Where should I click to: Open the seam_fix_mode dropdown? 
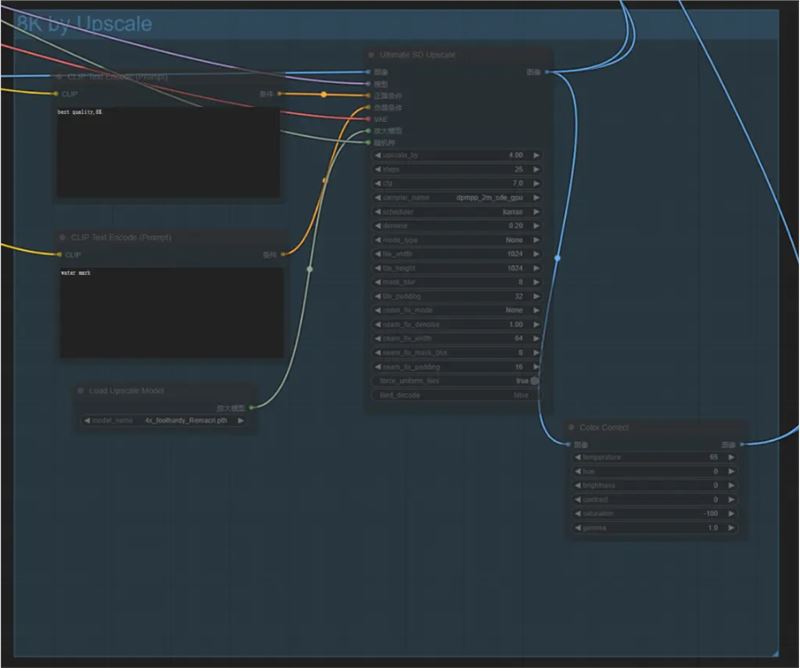(x=456, y=310)
